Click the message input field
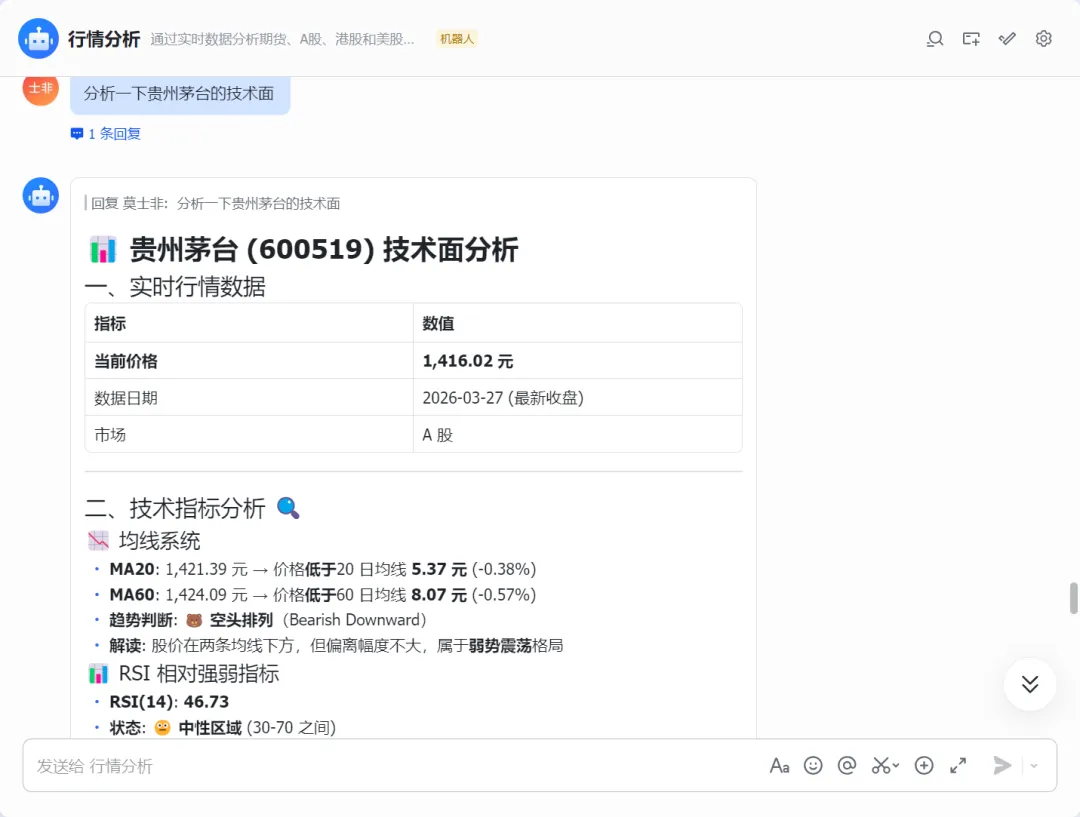This screenshot has width=1080, height=817. pyautogui.click(x=399, y=765)
